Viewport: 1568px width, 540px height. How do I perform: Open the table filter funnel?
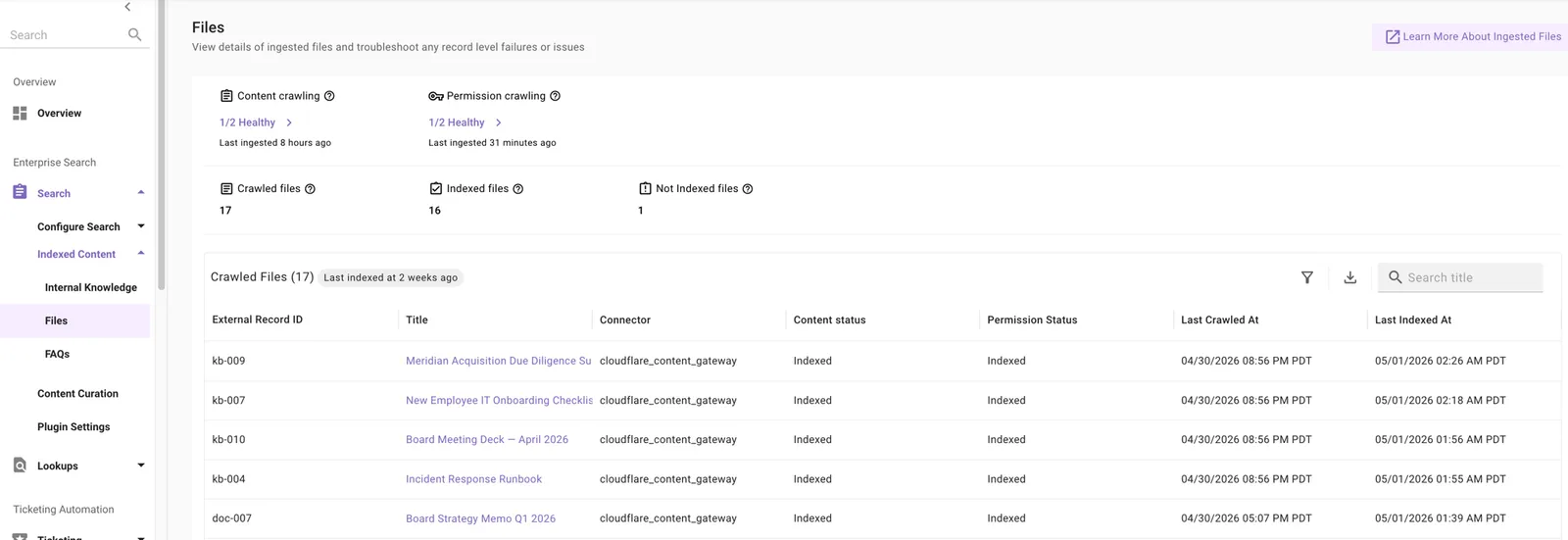pyautogui.click(x=1306, y=277)
